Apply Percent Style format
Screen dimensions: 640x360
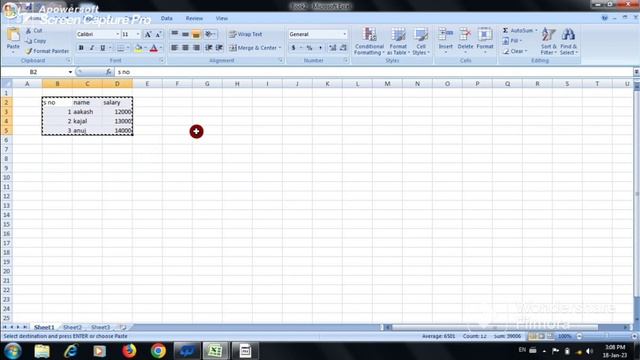(309, 48)
